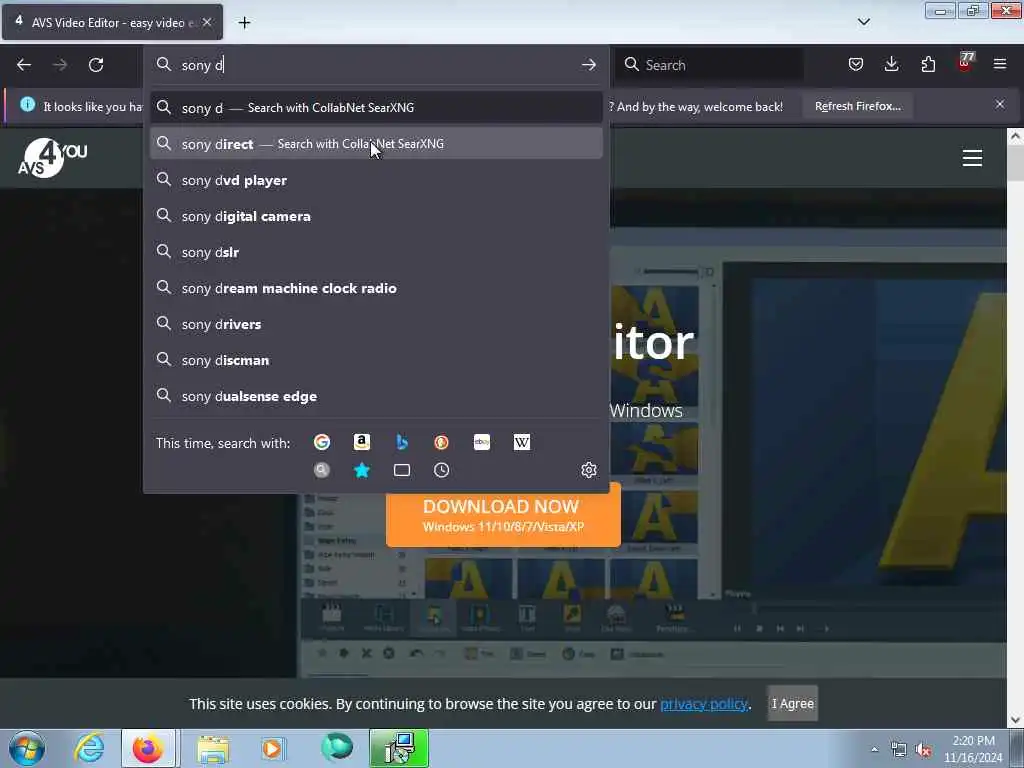This screenshot has width=1024, height=768.
Task: Open the Windows Start menu
Action: (27, 748)
